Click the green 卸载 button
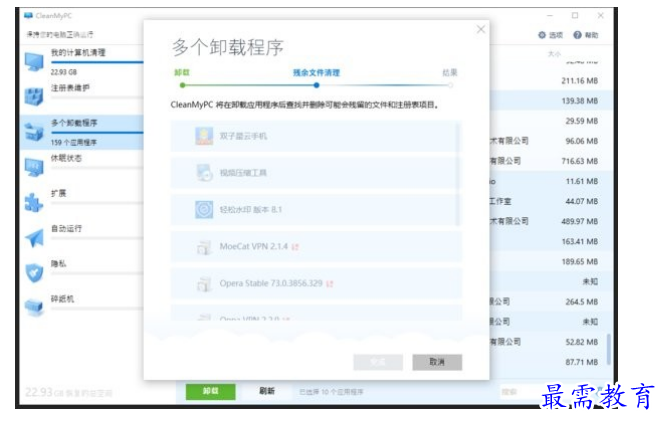 (x=211, y=391)
